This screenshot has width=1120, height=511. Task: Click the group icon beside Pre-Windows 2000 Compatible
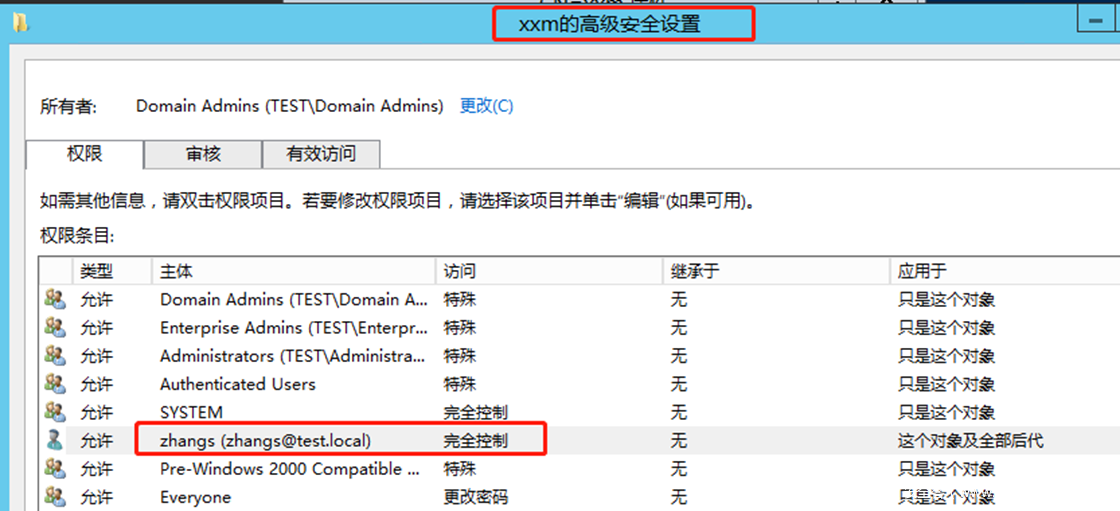54,468
